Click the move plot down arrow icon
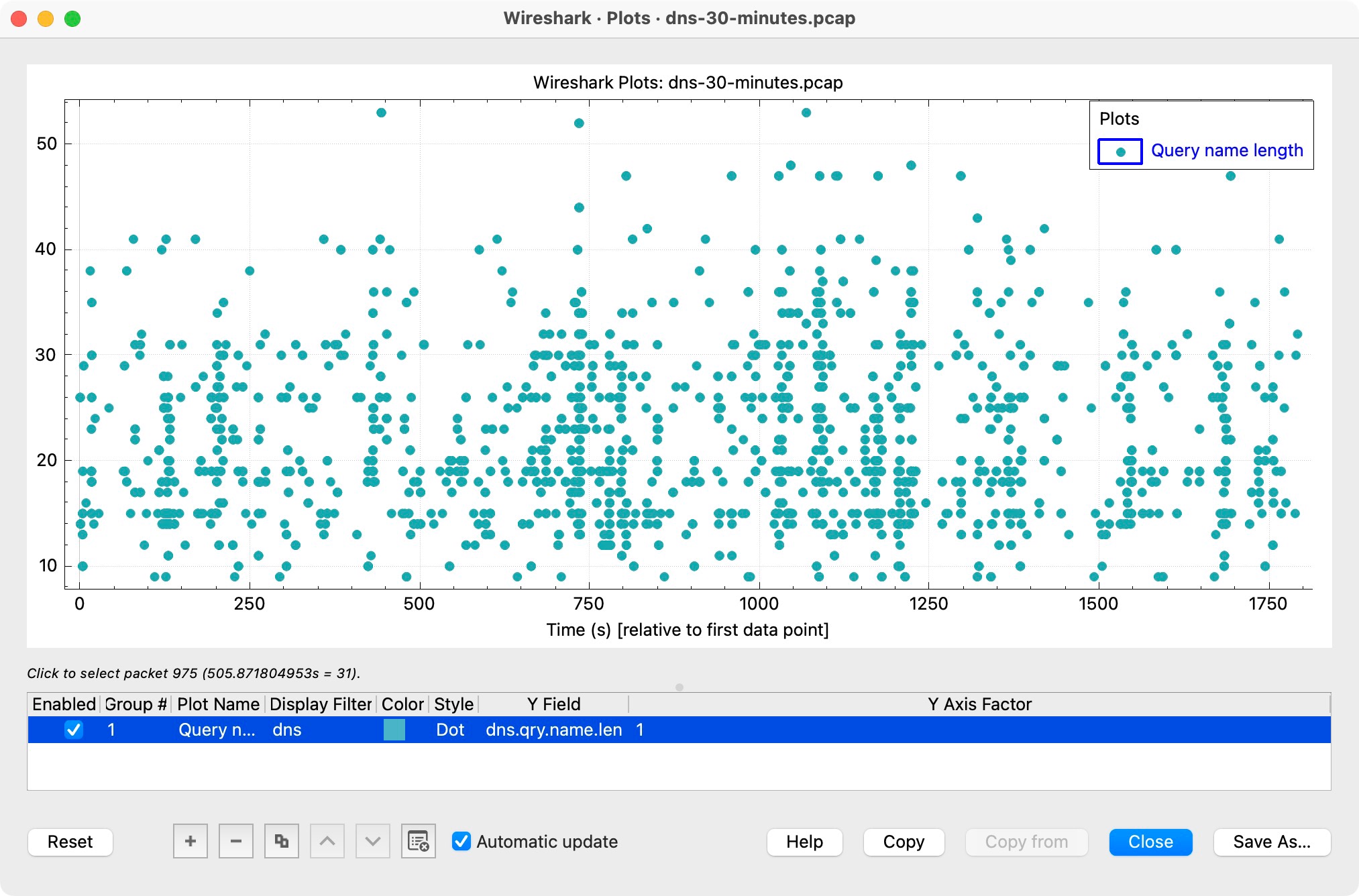 pos(372,841)
